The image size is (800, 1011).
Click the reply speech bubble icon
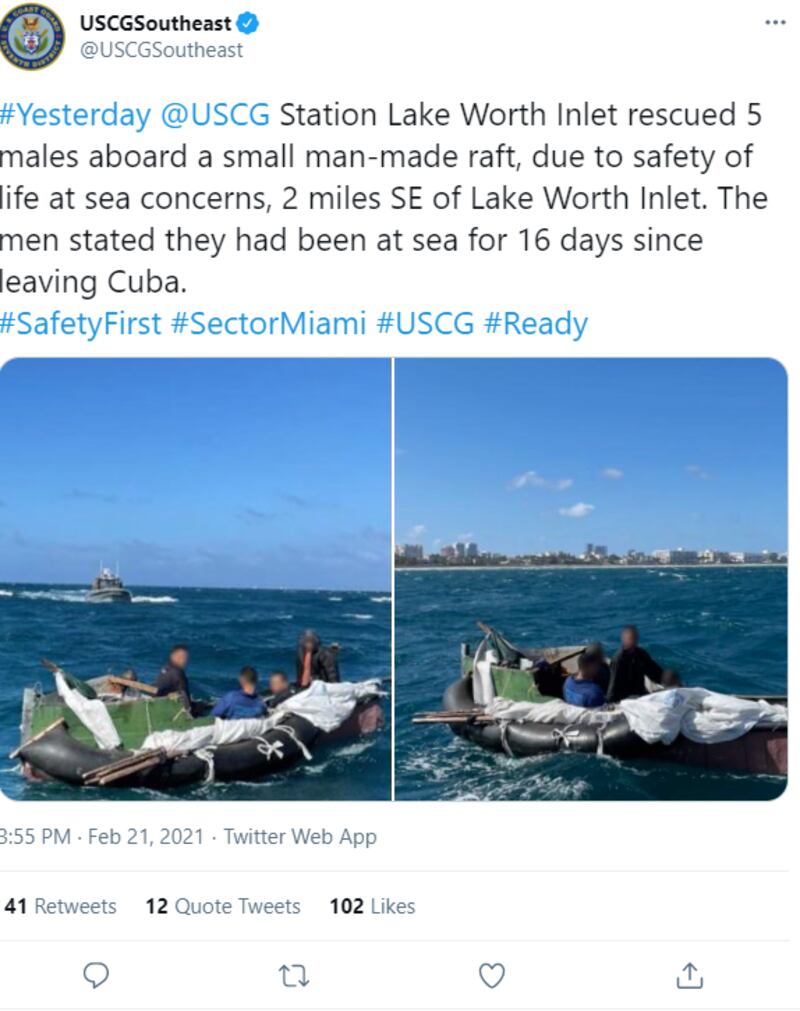[x=96, y=976]
